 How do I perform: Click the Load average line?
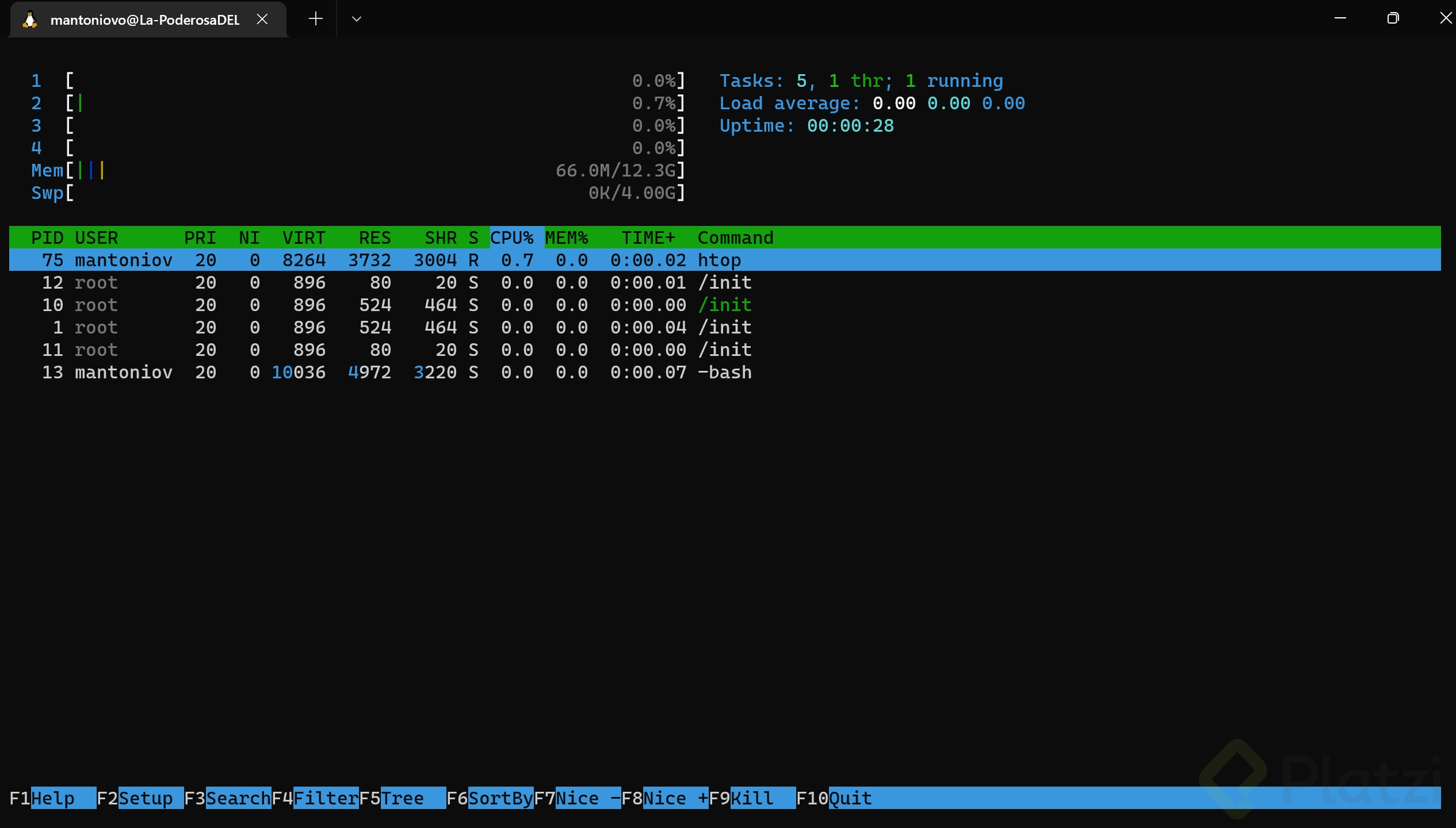click(x=872, y=103)
